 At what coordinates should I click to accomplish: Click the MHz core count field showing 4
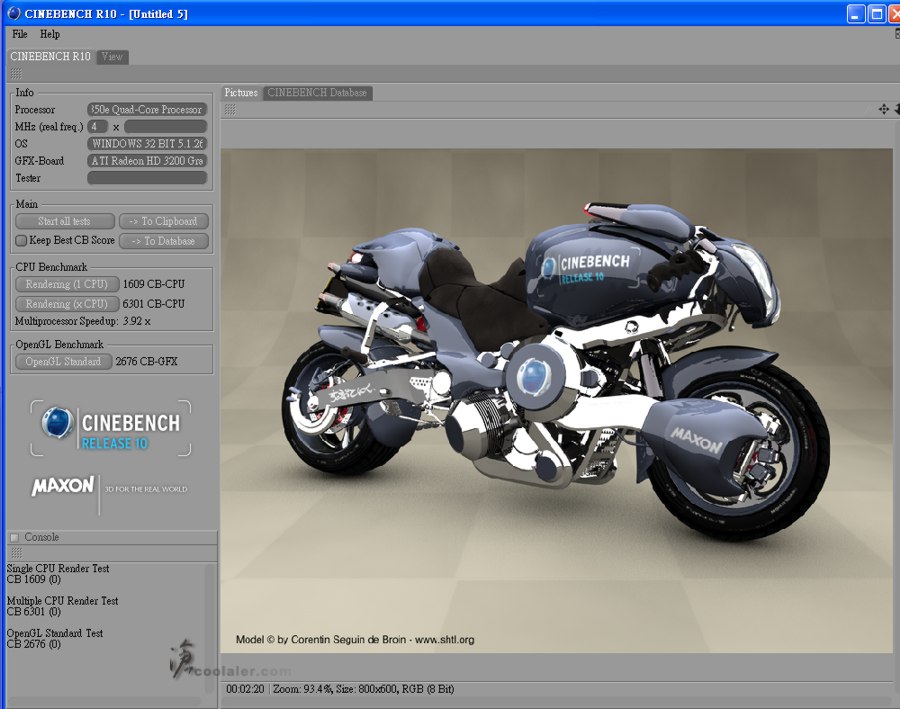[98, 126]
